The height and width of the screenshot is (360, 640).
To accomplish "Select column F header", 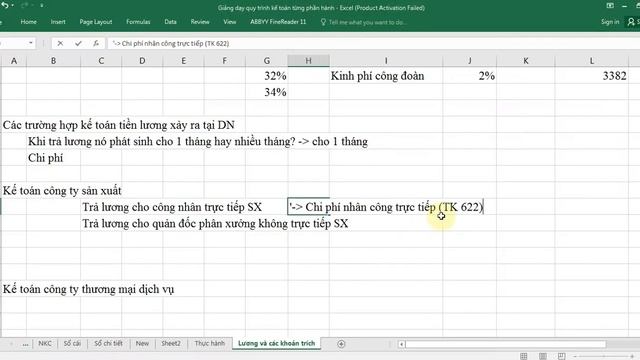I will pyautogui.click(x=224, y=61).
